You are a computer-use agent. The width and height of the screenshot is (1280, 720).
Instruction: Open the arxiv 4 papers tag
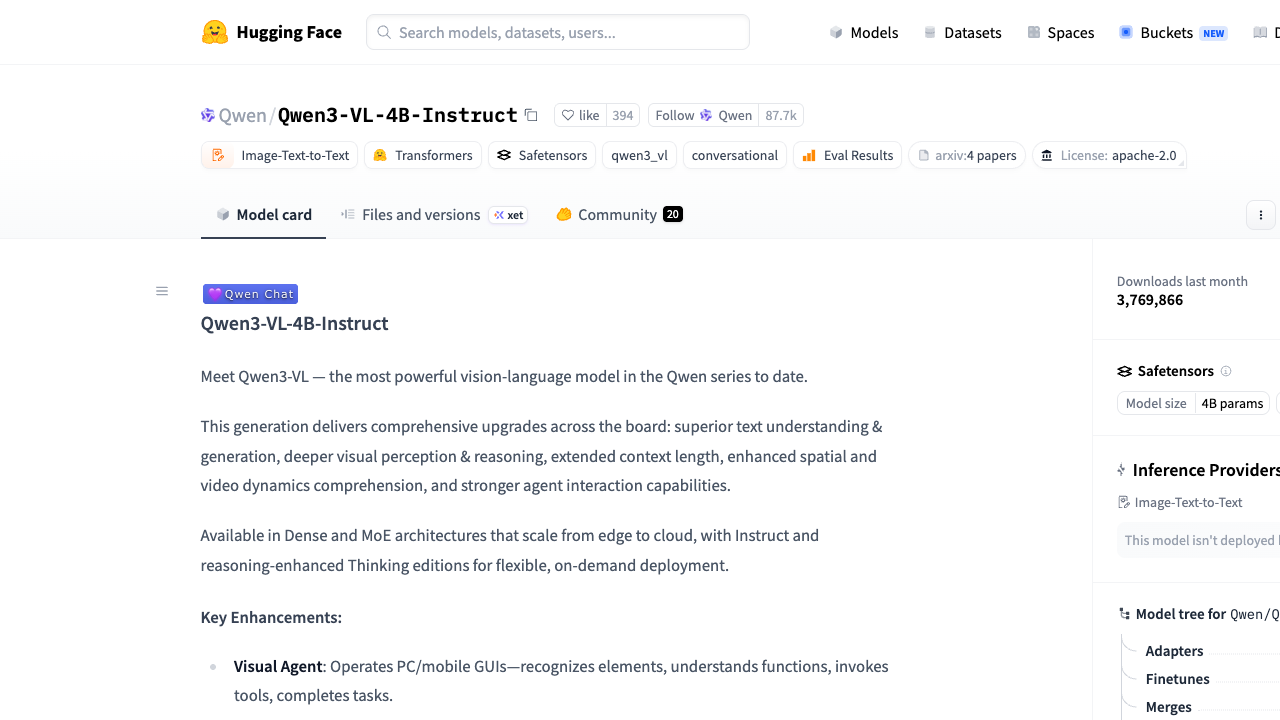967,155
